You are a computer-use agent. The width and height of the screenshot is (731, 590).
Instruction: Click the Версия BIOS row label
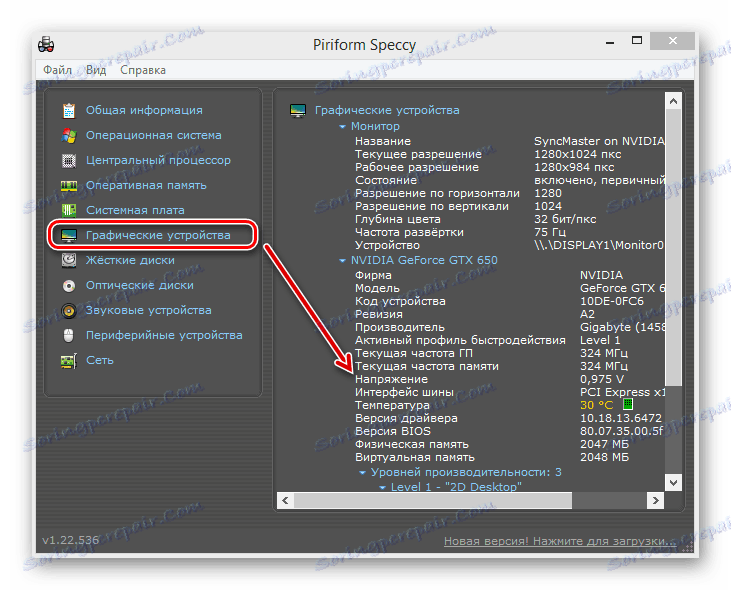tap(393, 431)
